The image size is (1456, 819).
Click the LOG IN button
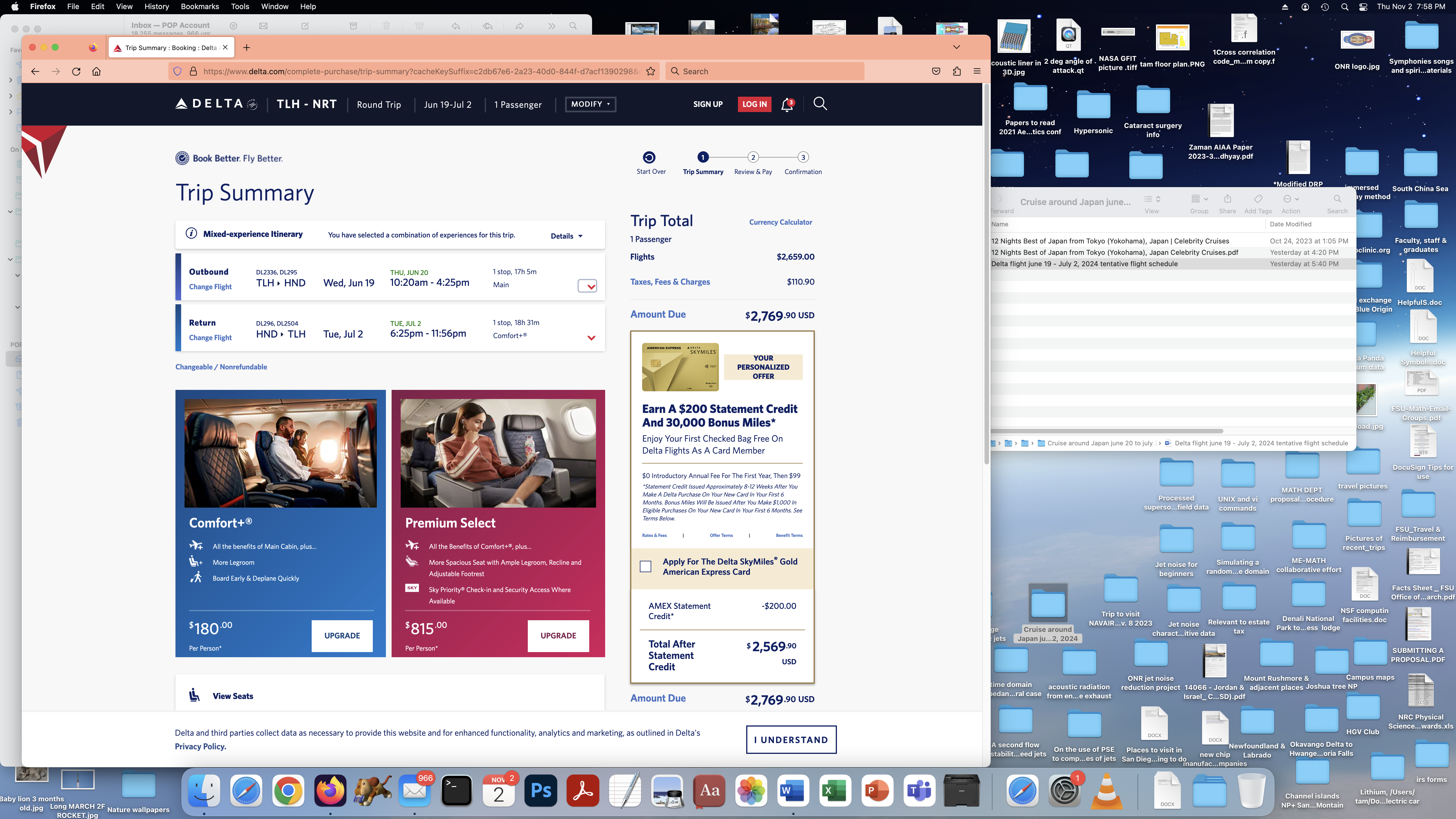(754, 104)
